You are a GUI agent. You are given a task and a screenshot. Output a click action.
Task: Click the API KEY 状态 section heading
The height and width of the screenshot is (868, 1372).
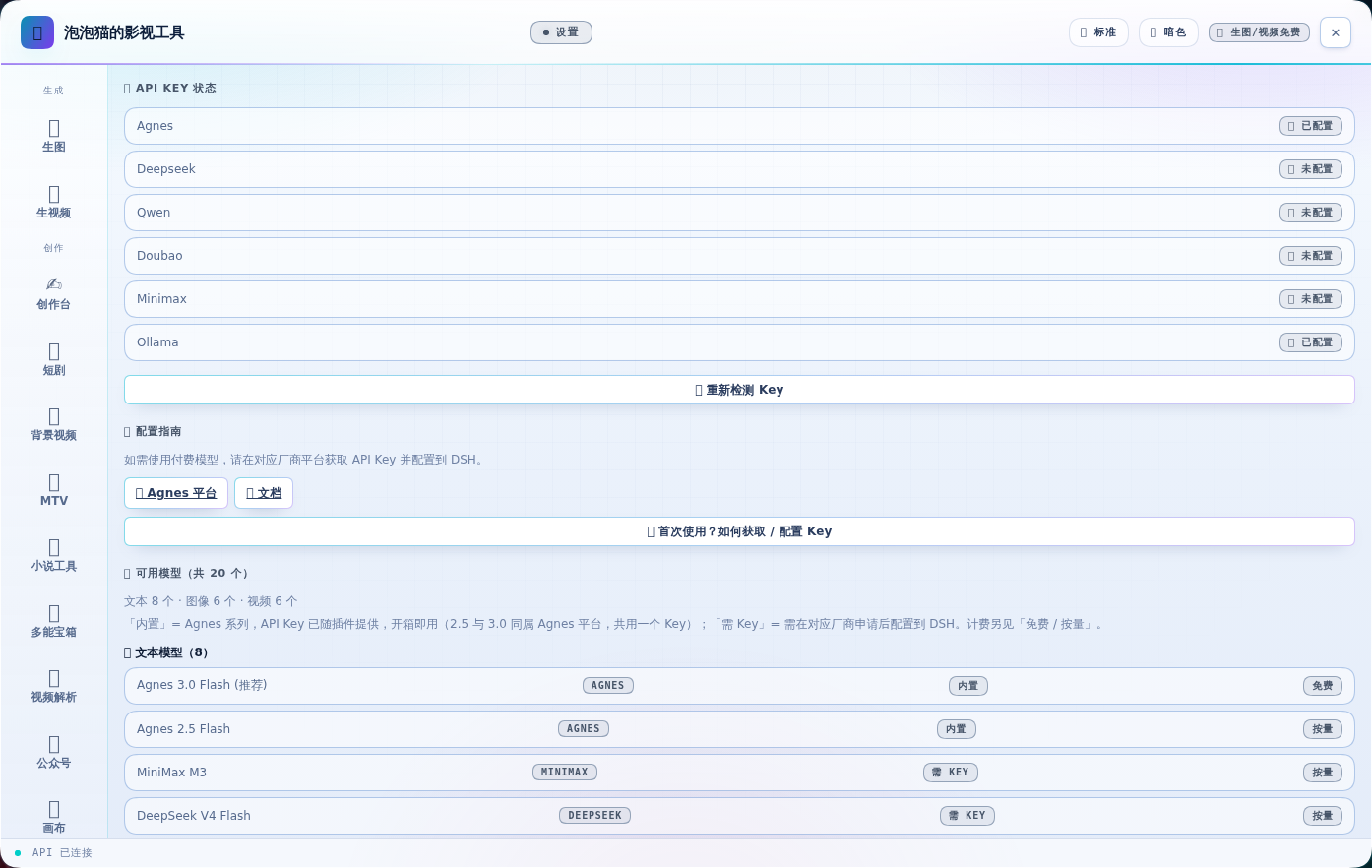170,88
